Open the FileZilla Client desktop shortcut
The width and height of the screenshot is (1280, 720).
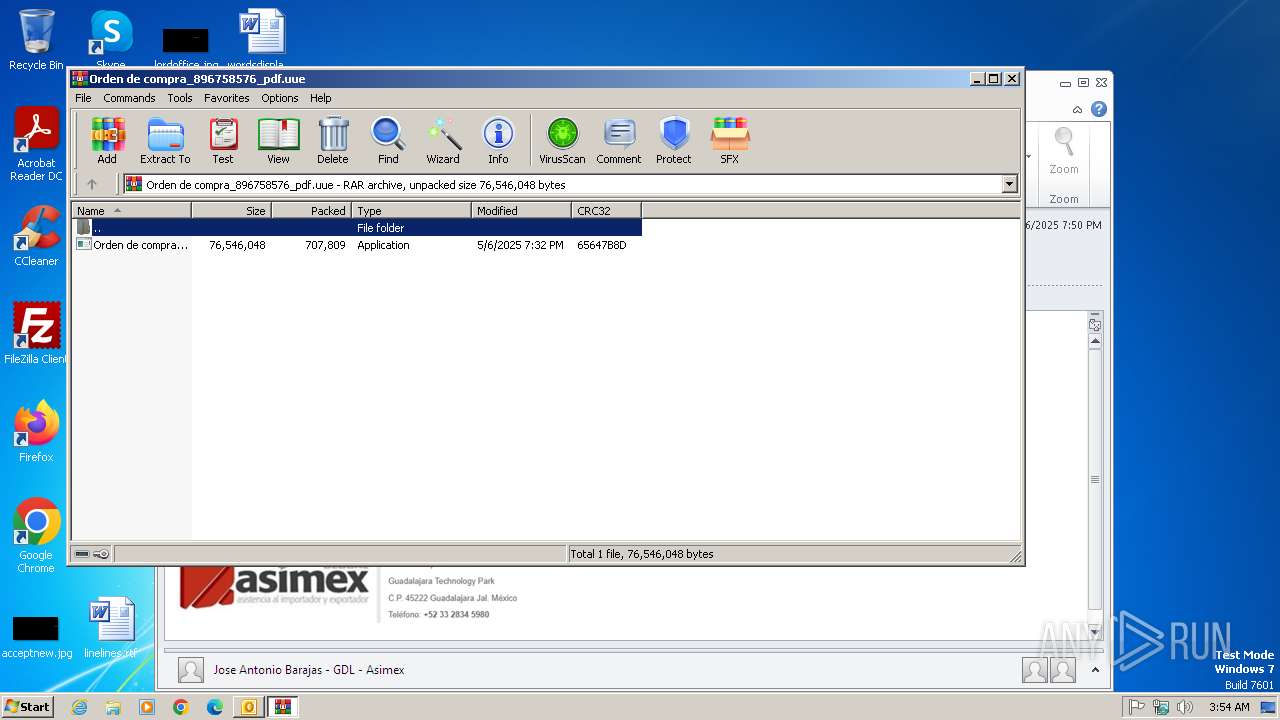click(x=36, y=333)
